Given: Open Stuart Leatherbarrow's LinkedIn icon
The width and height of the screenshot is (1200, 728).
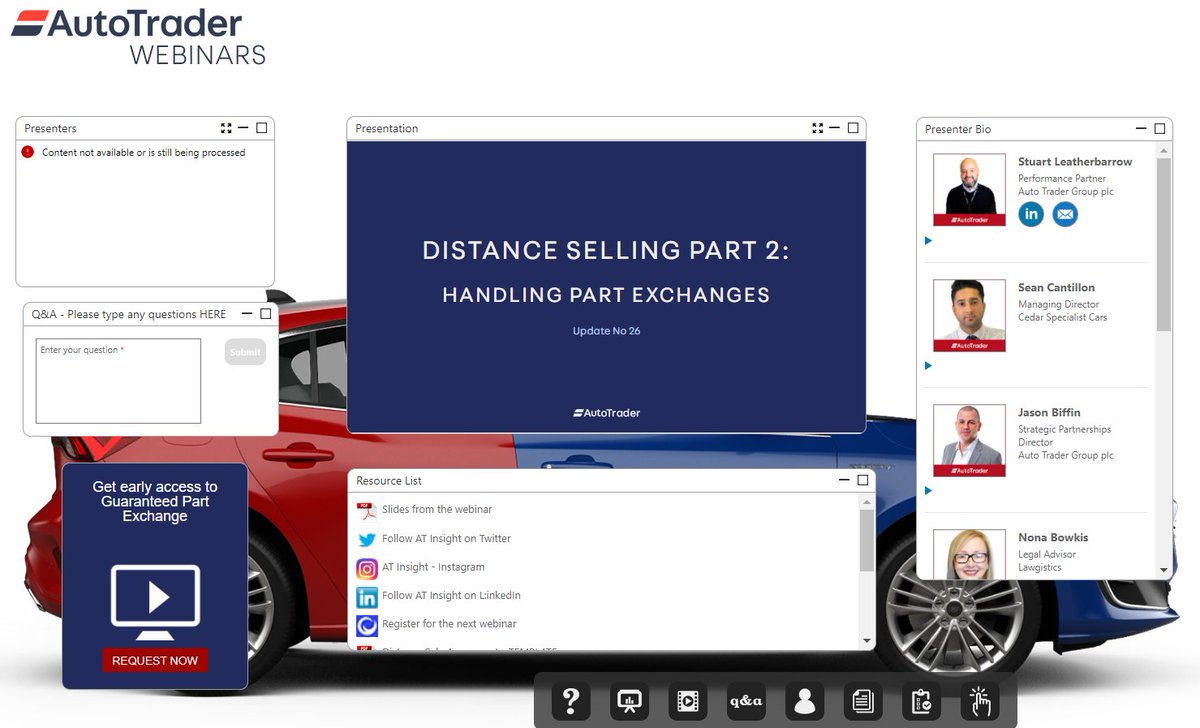Looking at the screenshot, I should point(1031,214).
